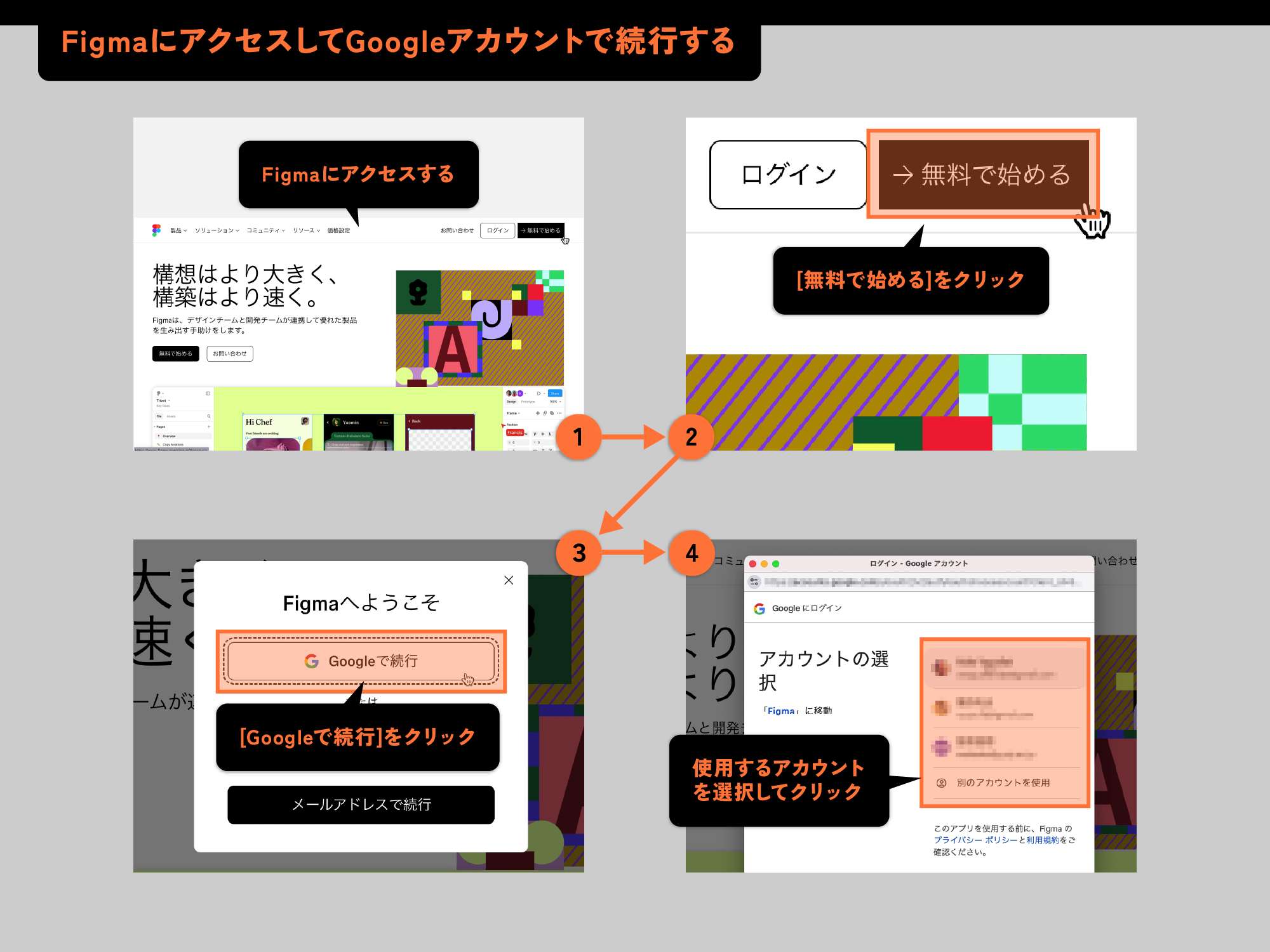
Task: Open the ソリューション dropdown in the header
Action: coord(217,230)
